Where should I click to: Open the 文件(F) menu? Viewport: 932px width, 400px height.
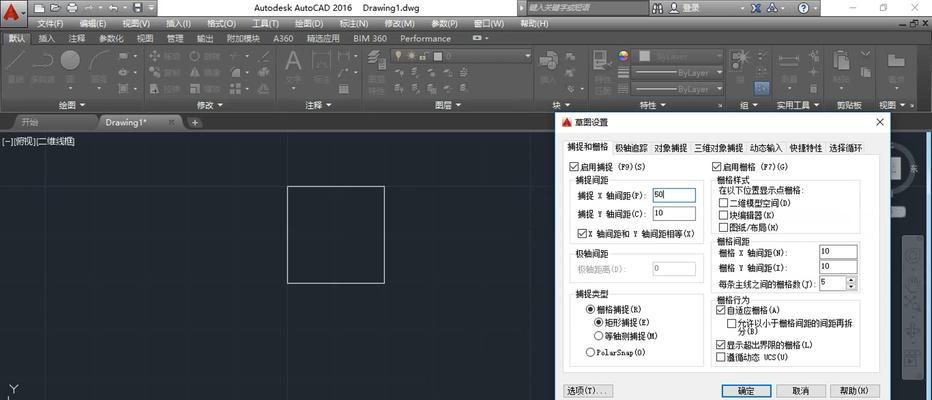[x=51, y=24]
